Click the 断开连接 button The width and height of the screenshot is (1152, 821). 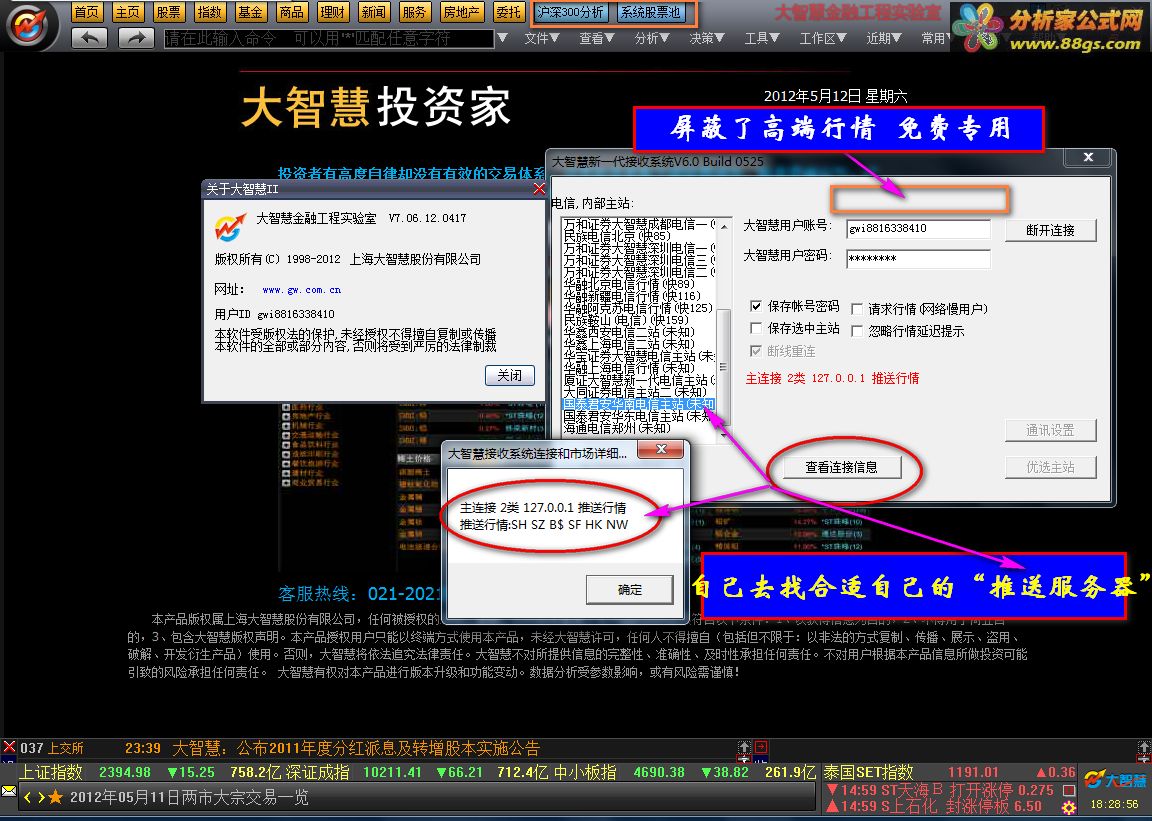point(1050,230)
